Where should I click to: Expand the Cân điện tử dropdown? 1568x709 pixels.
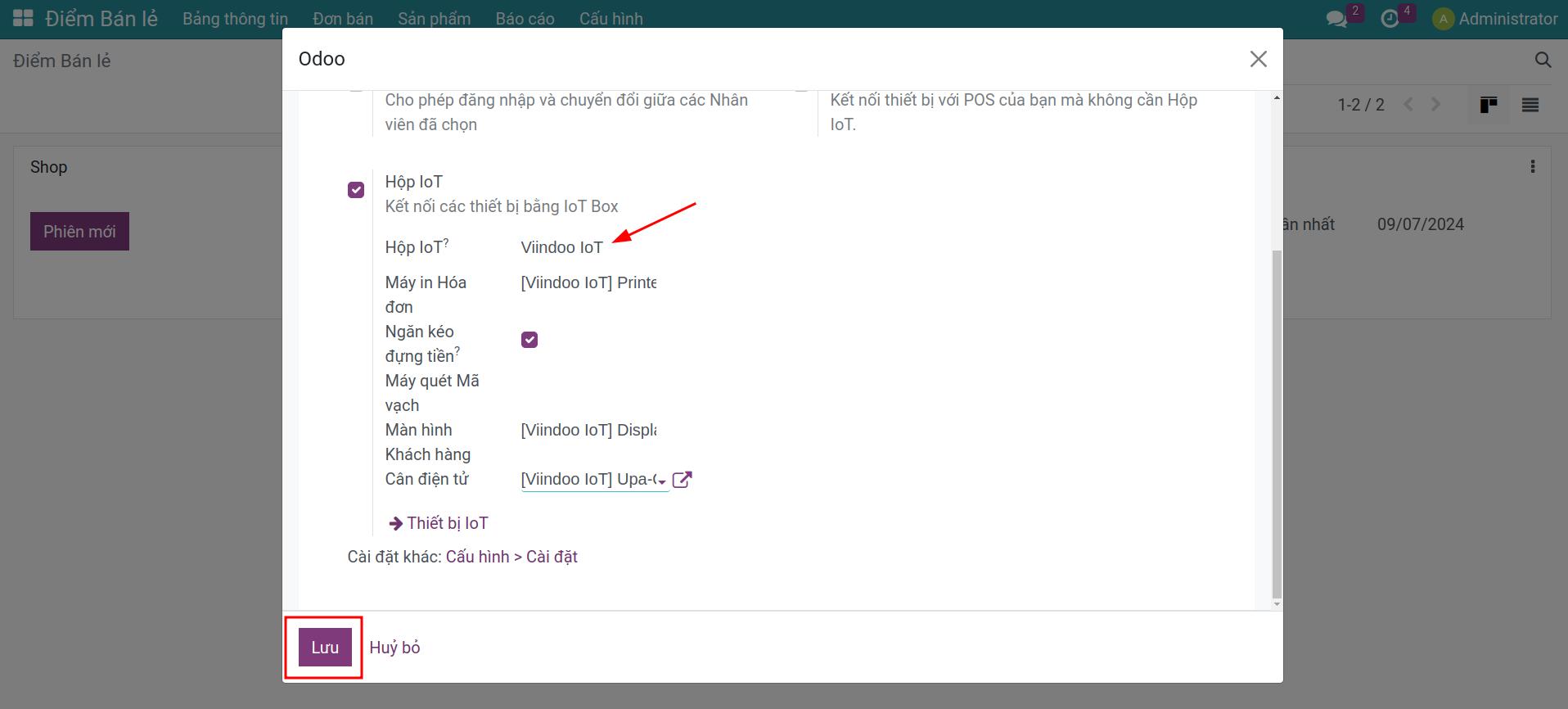661,481
